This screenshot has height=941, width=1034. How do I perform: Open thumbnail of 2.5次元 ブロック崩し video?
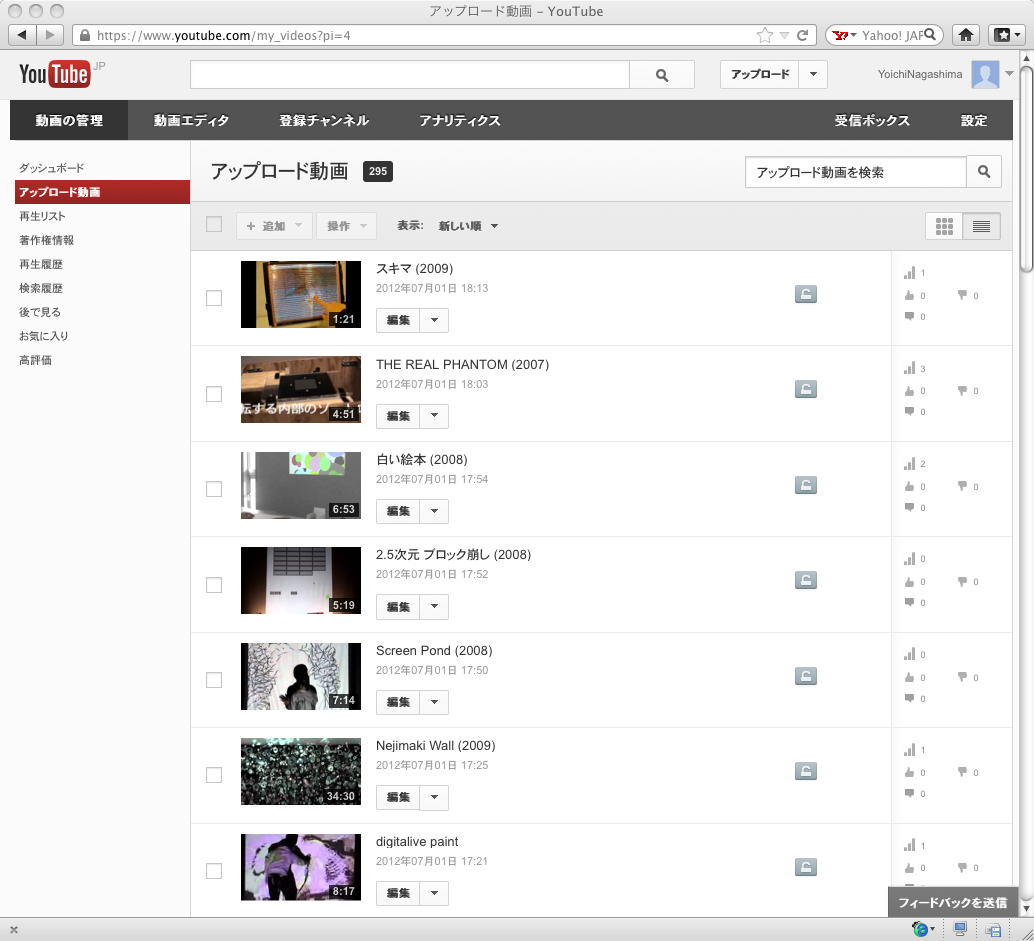coord(301,580)
